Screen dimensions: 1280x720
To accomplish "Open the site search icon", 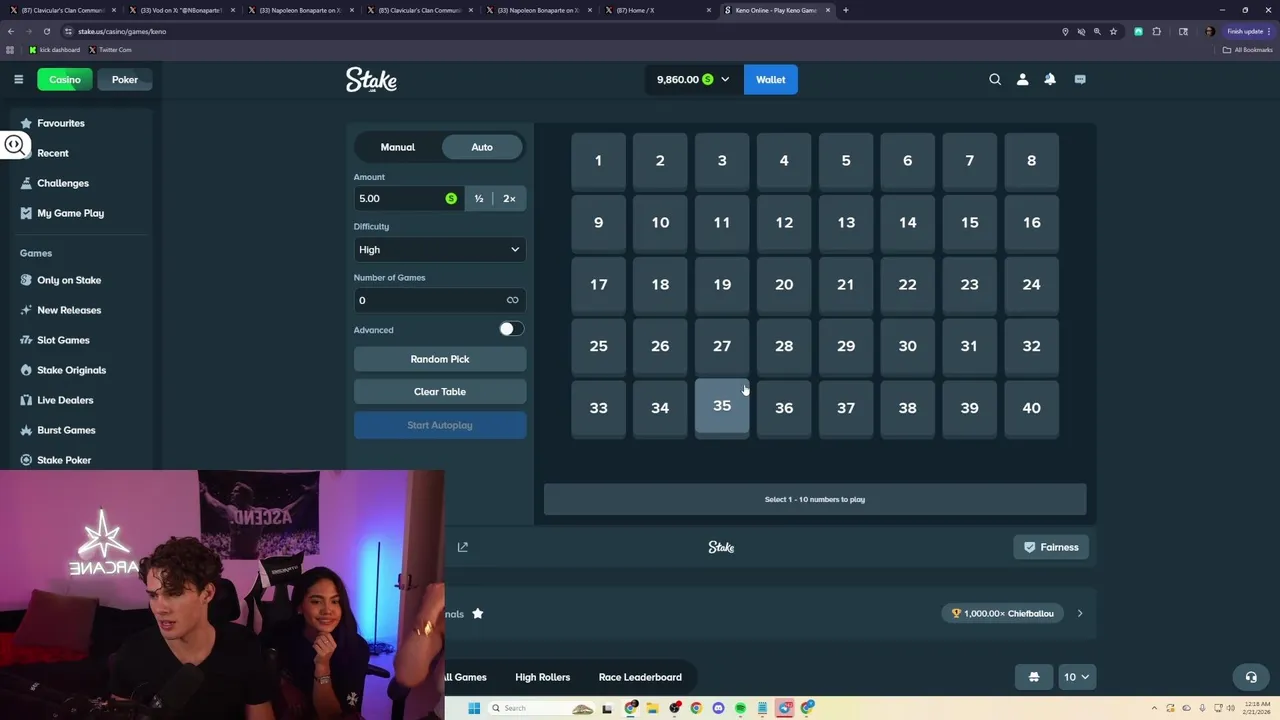I will click(x=995, y=79).
